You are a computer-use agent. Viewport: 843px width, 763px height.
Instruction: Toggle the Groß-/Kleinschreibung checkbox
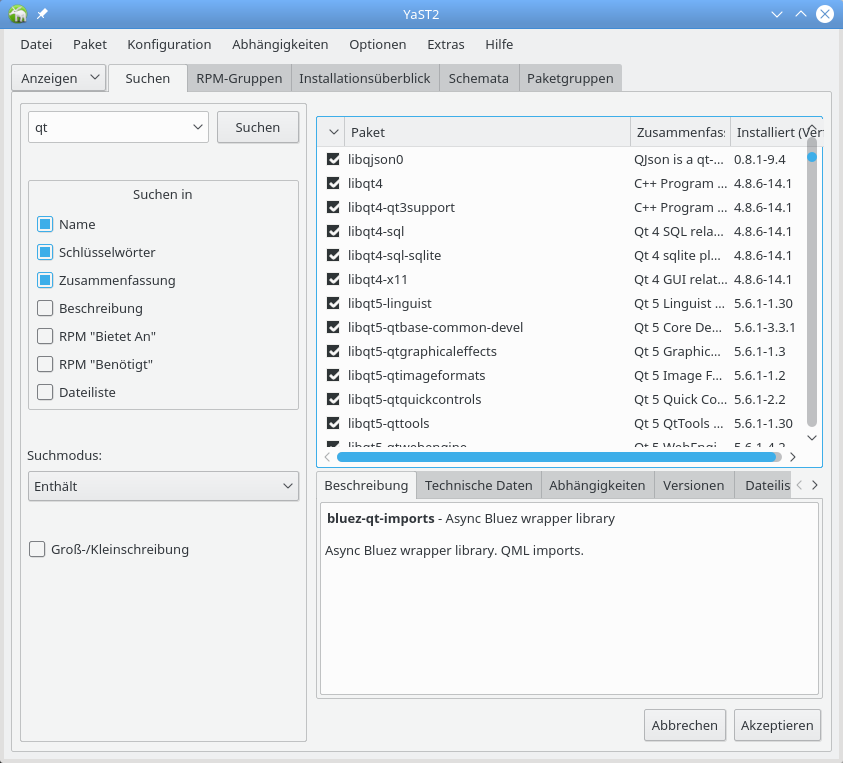click(38, 549)
